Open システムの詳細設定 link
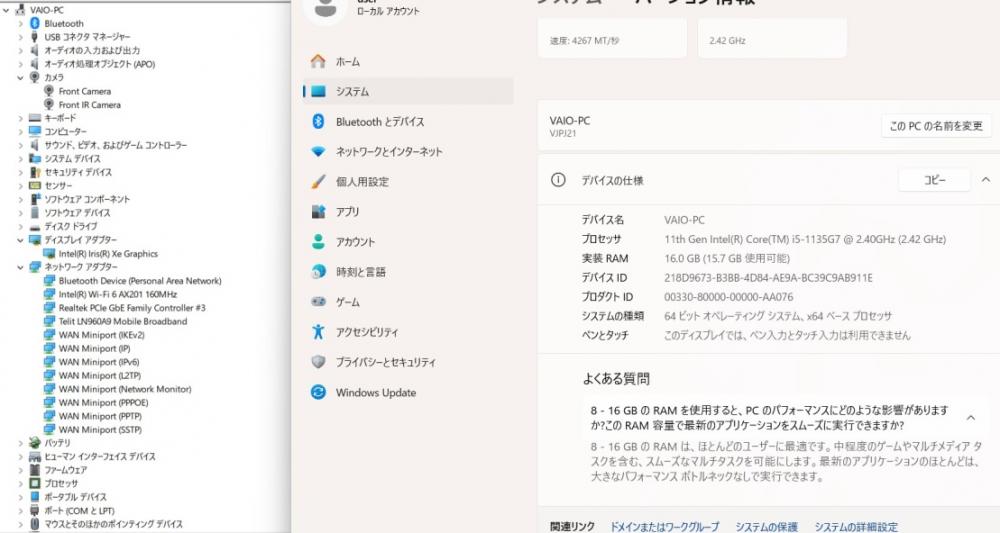1000x533 pixels. tap(856, 527)
